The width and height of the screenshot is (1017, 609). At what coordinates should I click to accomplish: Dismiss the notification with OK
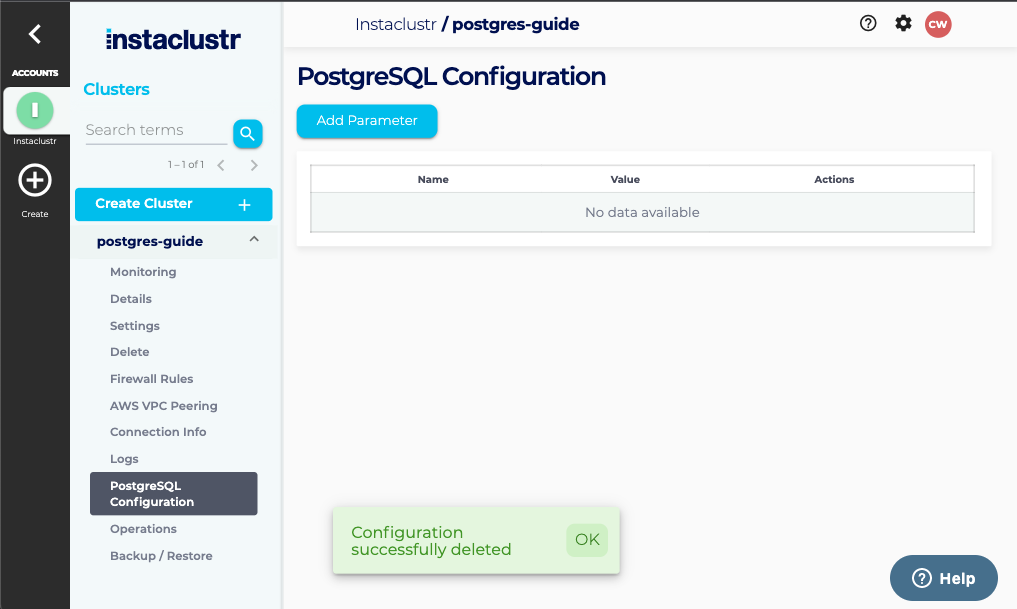[x=587, y=540]
